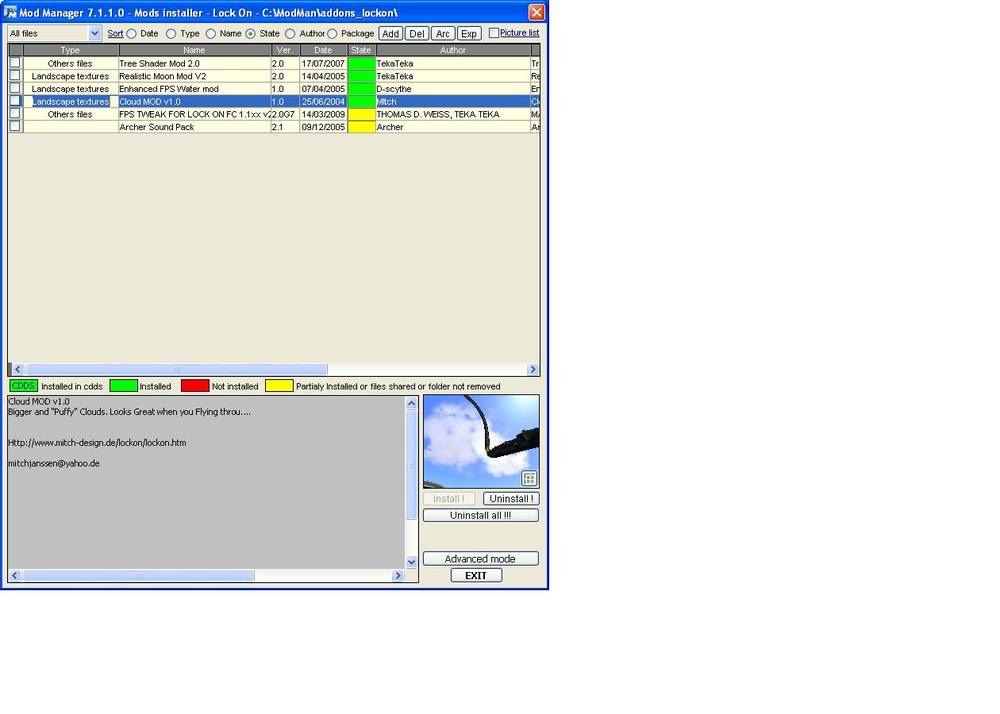Click the description pane down scroll arrow
Screen dimensions: 1000x714
pos(411,562)
